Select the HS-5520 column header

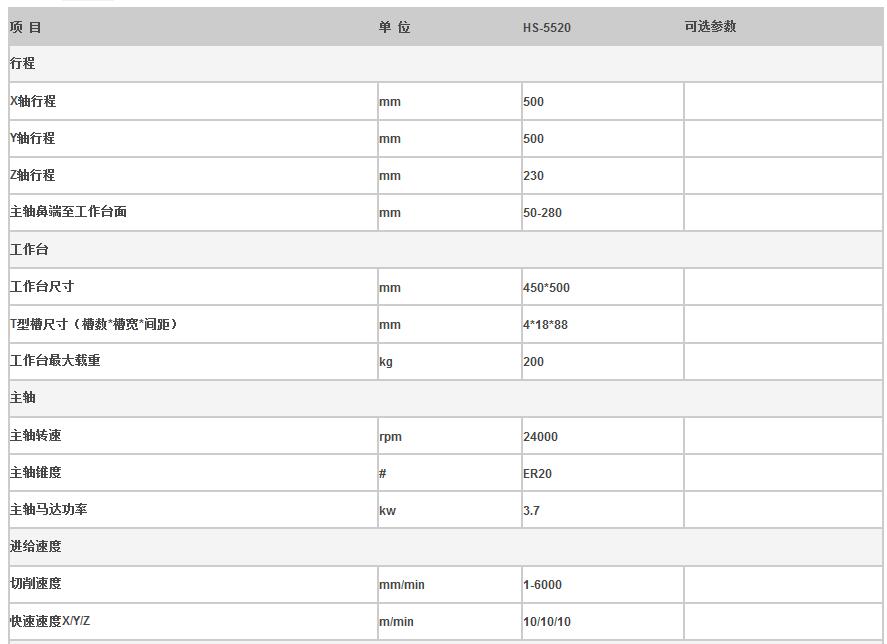click(546, 28)
